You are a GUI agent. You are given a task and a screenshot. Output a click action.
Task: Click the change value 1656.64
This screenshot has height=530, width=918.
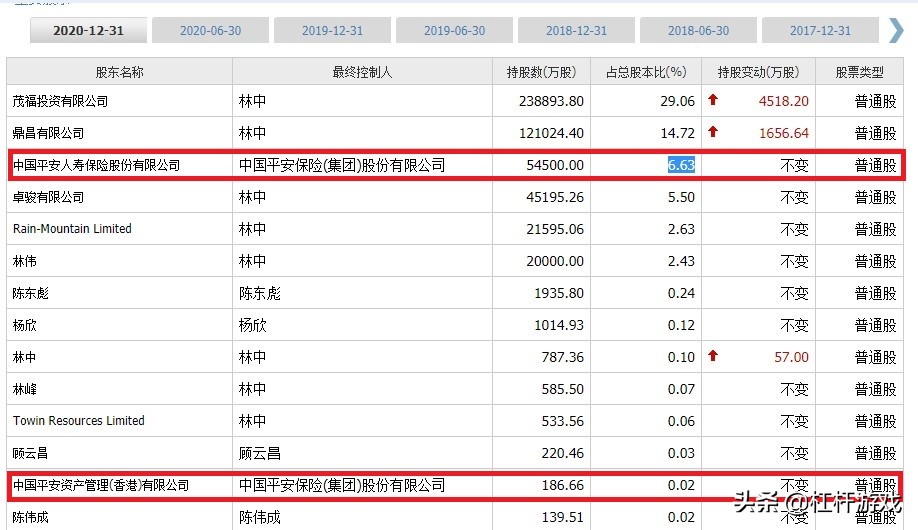click(x=783, y=133)
